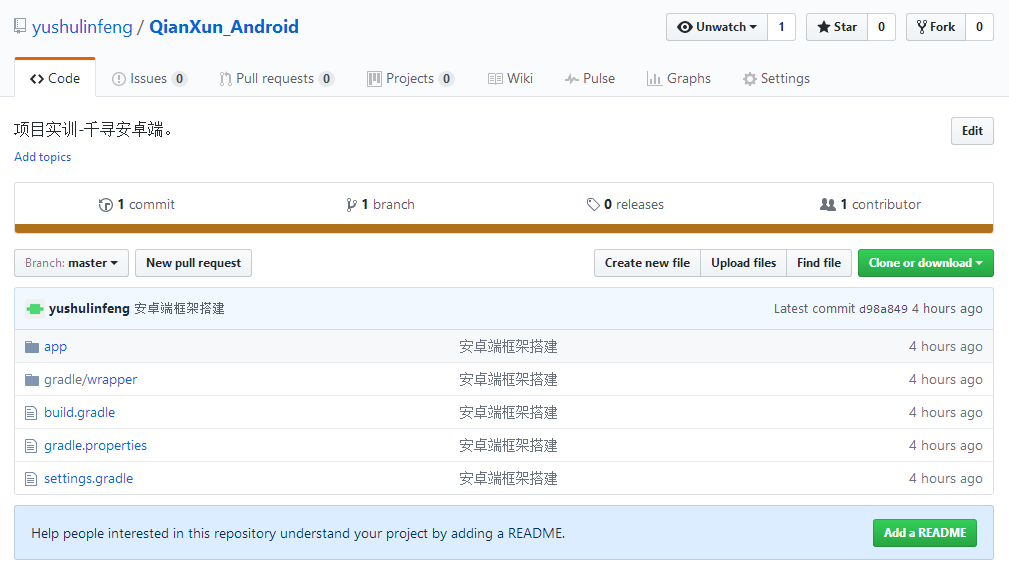
Task: Open settings.gradle file
Action: pos(89,479)
